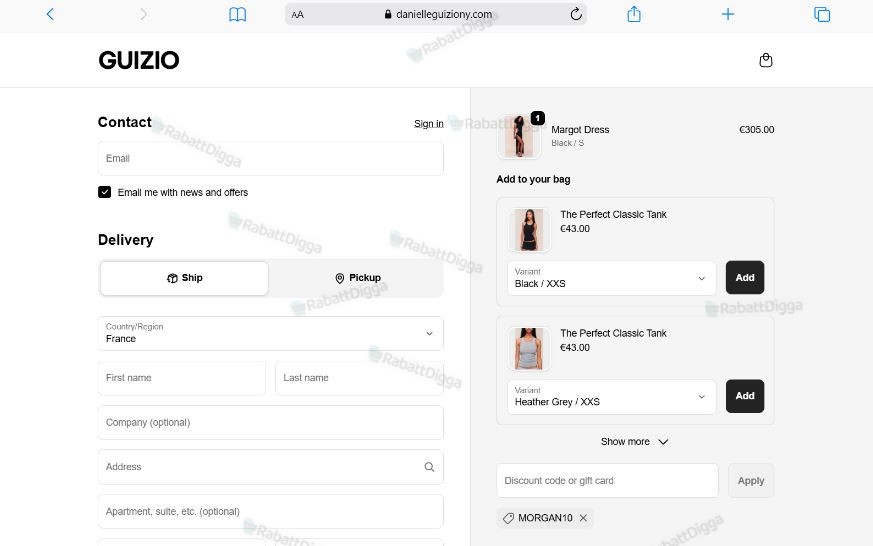This screenshot has width=873, height=546.
Task: Tap Safari's forward arrow
Action: tap(144, 14)
